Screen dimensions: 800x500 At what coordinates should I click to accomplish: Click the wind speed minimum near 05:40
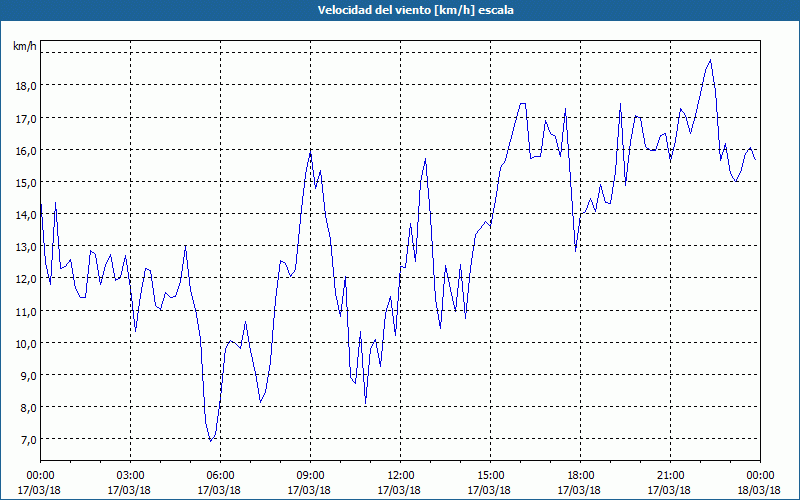(x=210, y=441)
